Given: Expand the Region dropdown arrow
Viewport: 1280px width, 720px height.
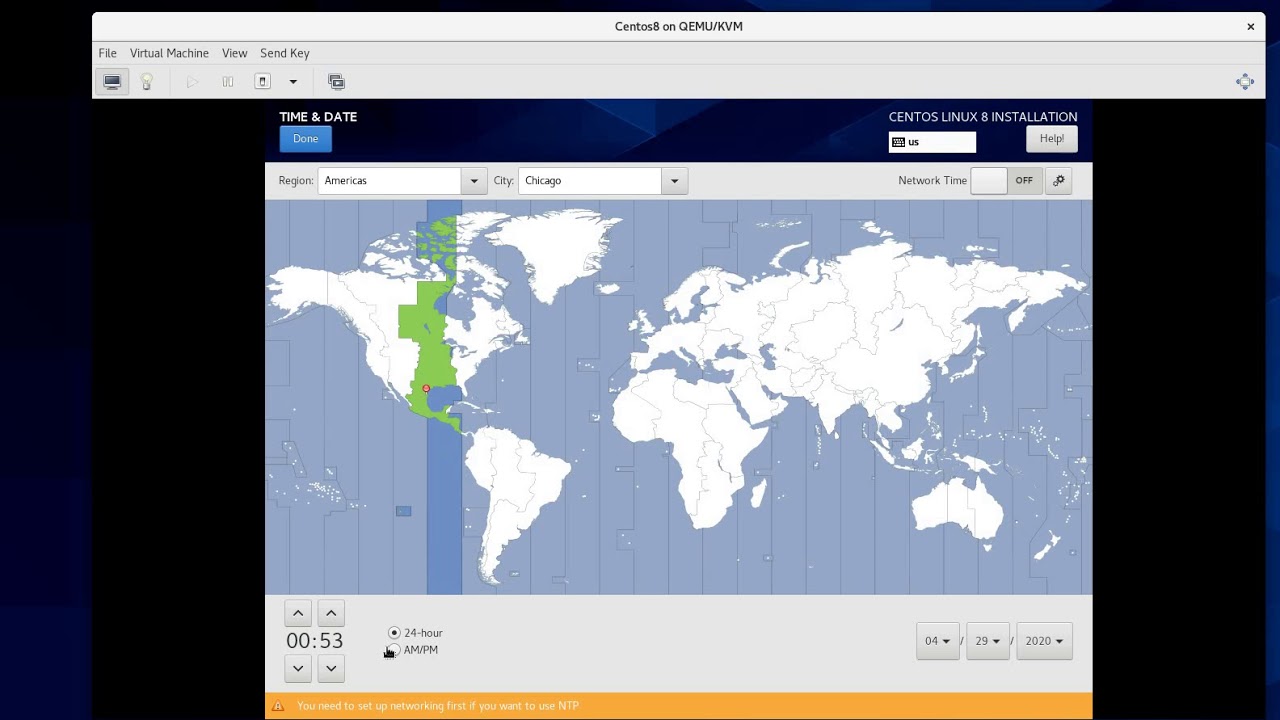Looking at the screenshot, I should pos(475,181).
